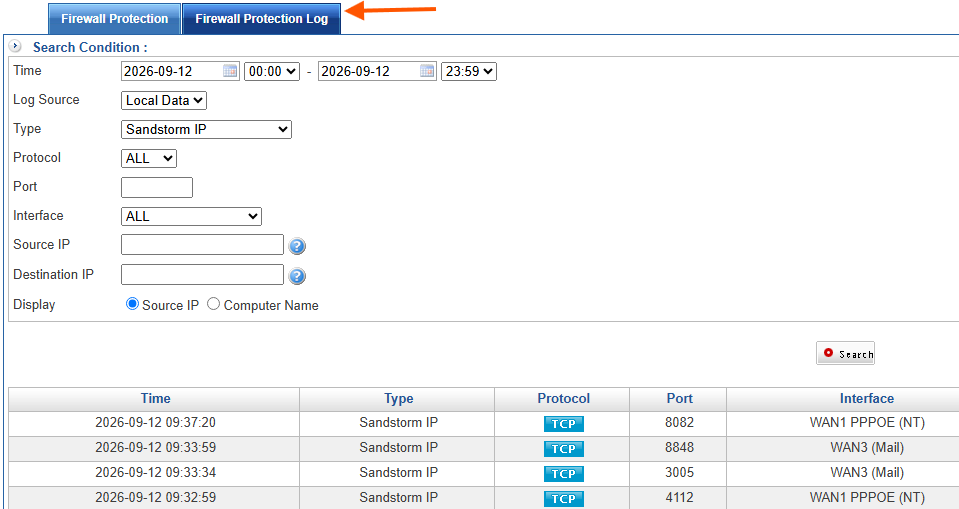Click into the Destination IP input field
The height and width of the screenshot is (509, 959).
click(202, 275)
